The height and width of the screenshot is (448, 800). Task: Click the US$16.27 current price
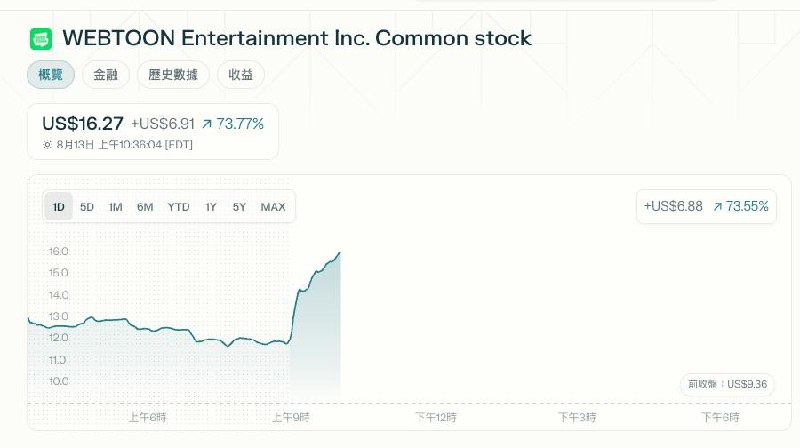coord(83,124)
